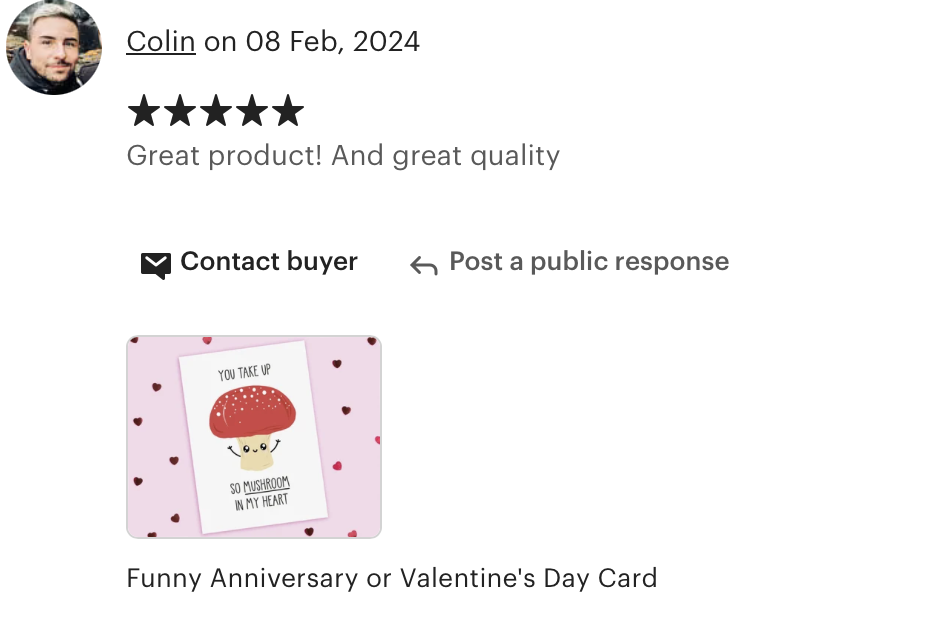Click the reply arrow icon
Viewport: 950px width, 638px height.
click(x=424, y=265)
